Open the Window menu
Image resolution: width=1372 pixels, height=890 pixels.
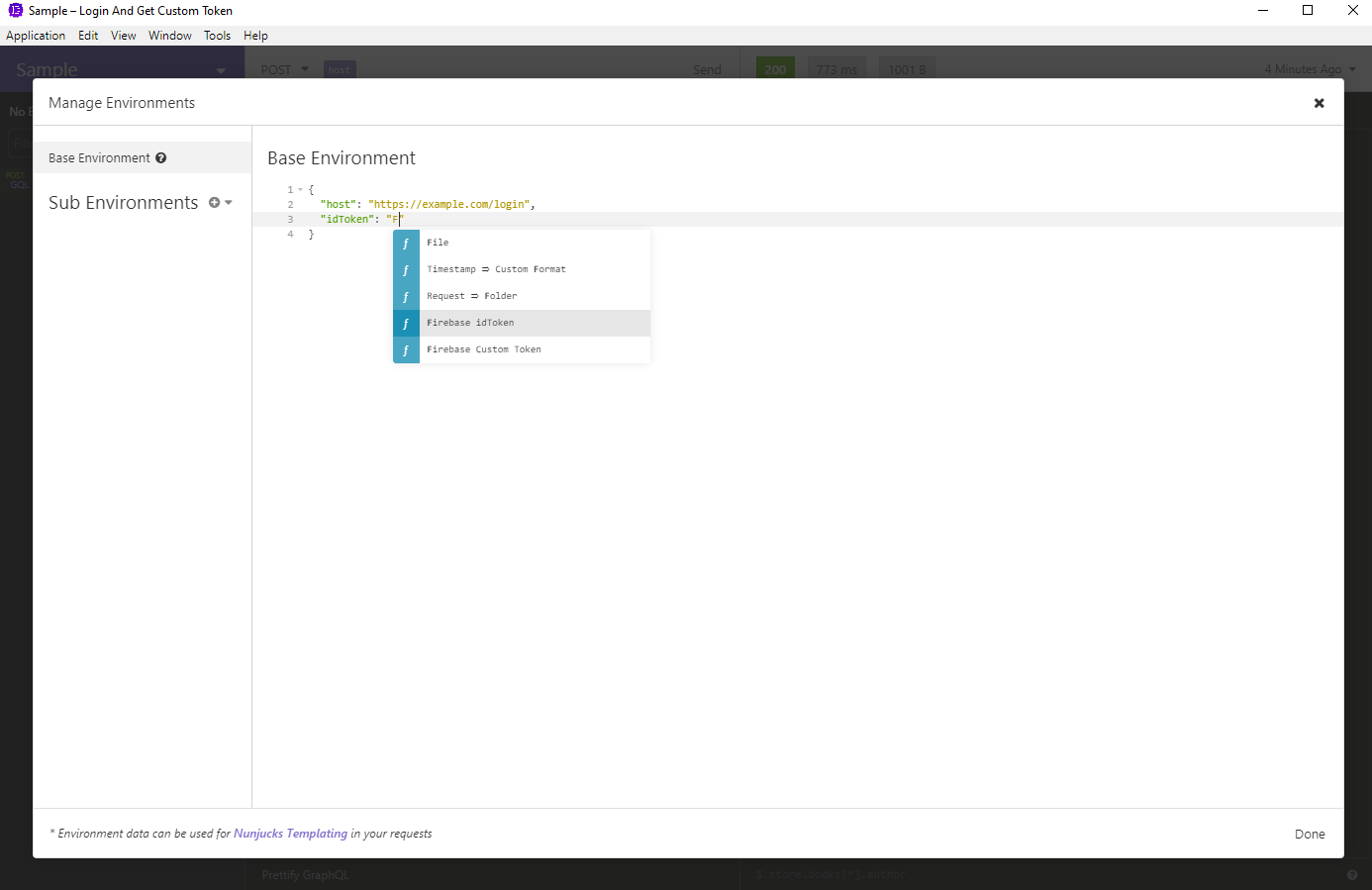click(x=170, y=36)
